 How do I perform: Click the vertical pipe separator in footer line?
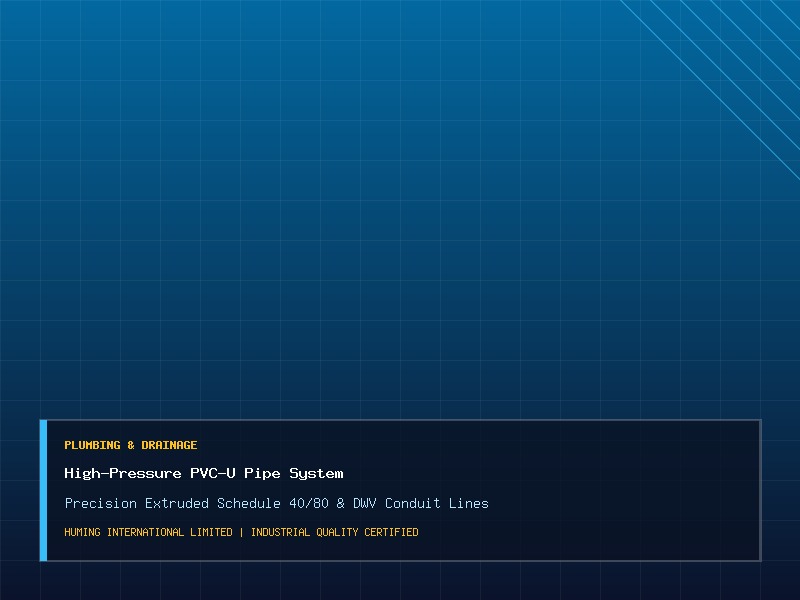click(241, 532)
